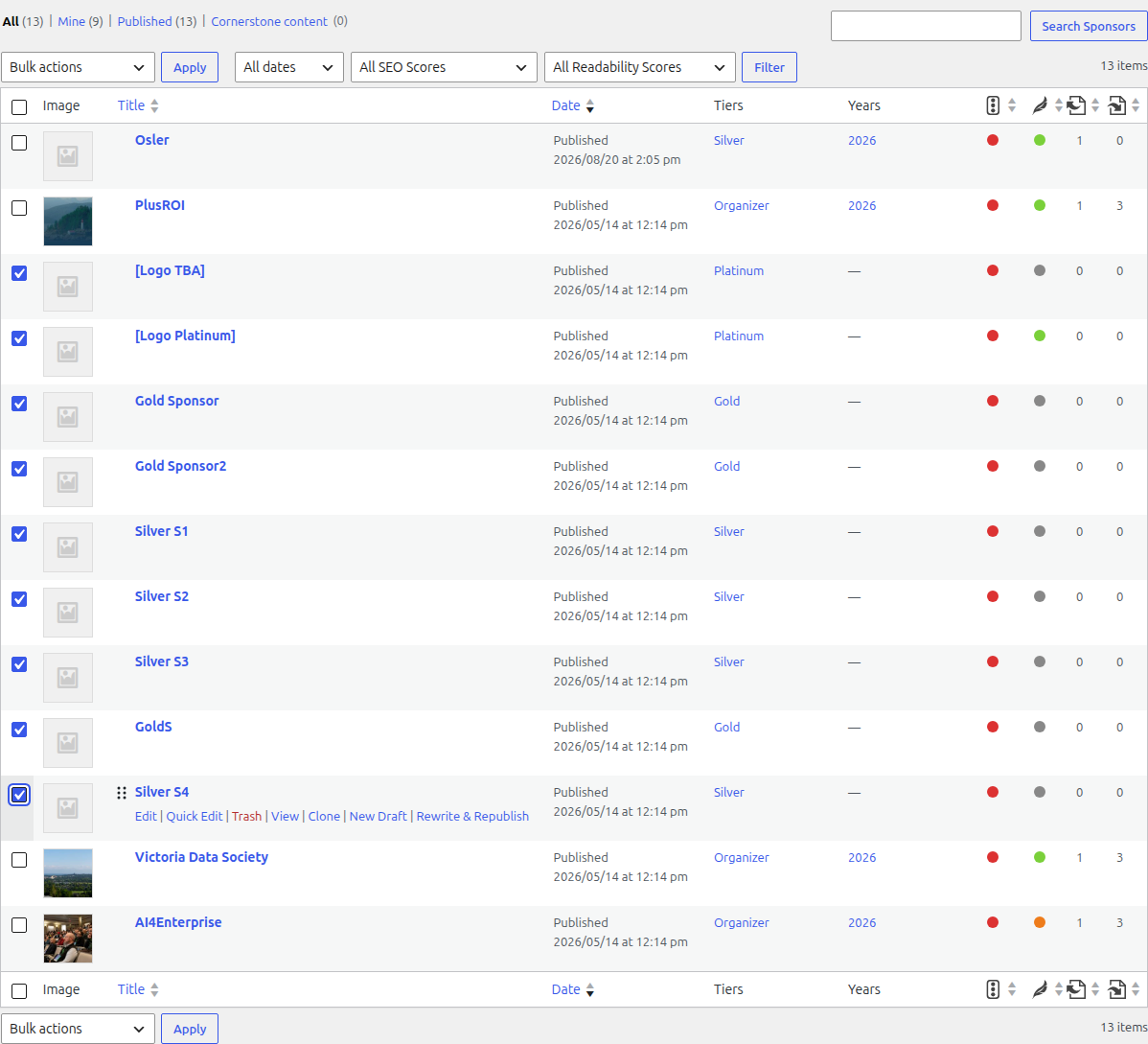Open the PlusROI thumbnail image

coord(68,221)
